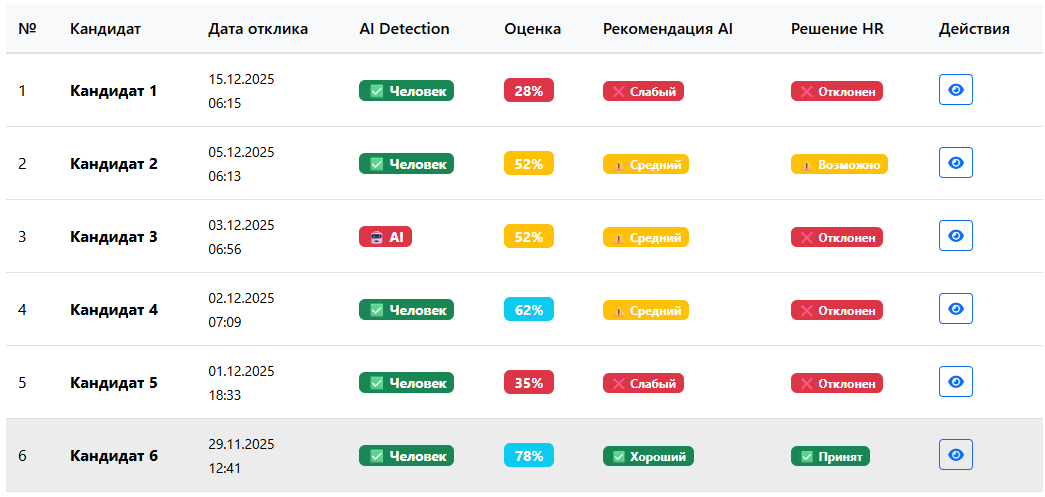1045x497 pixels.
Task: Click the 28% red score badge
Action: (x=528, y=91)
